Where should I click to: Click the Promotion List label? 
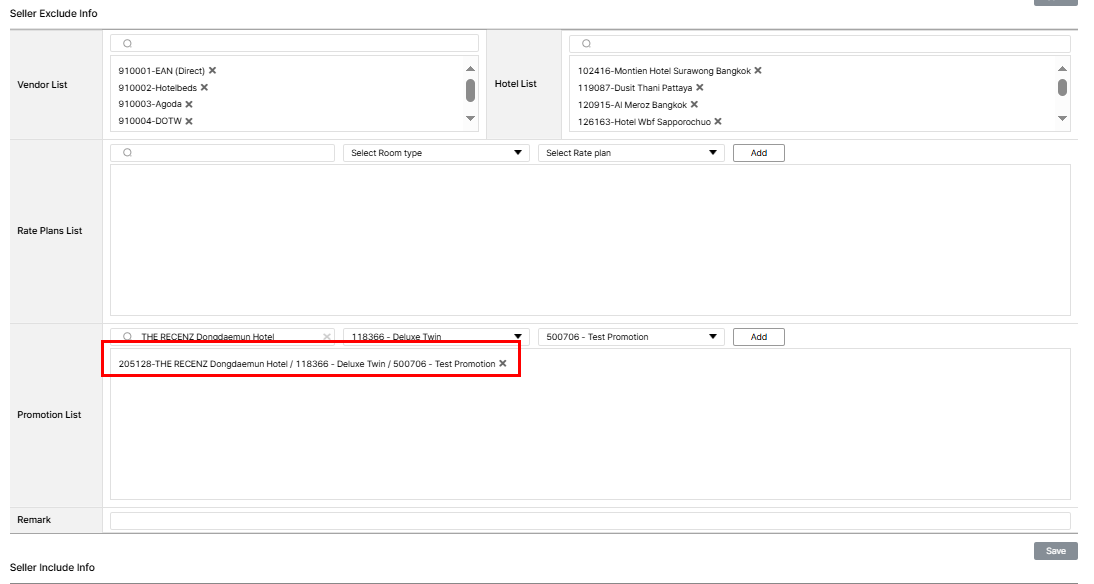[x=49, y=414]
